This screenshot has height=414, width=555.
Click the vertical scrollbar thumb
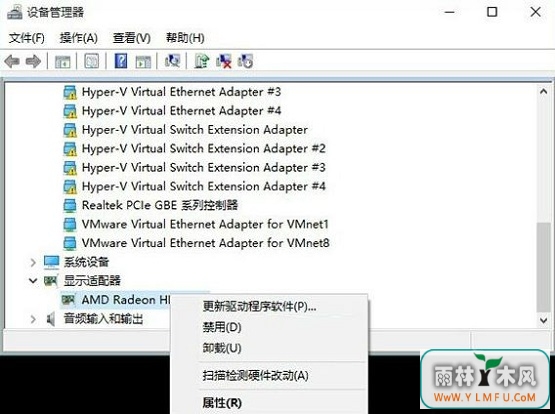pos(544,267)
